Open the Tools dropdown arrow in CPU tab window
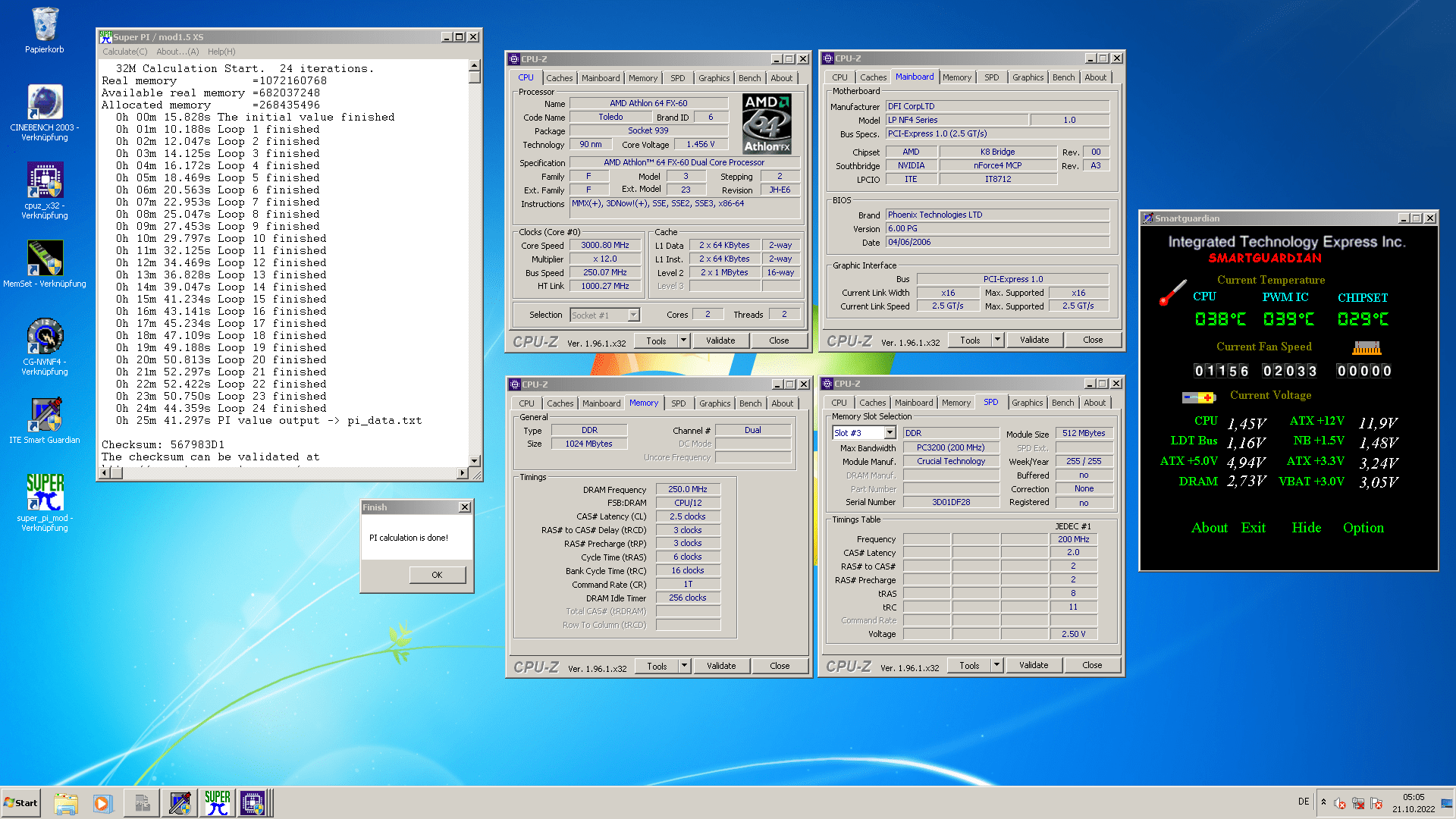 pyautogui.click(x=683, y=340)
